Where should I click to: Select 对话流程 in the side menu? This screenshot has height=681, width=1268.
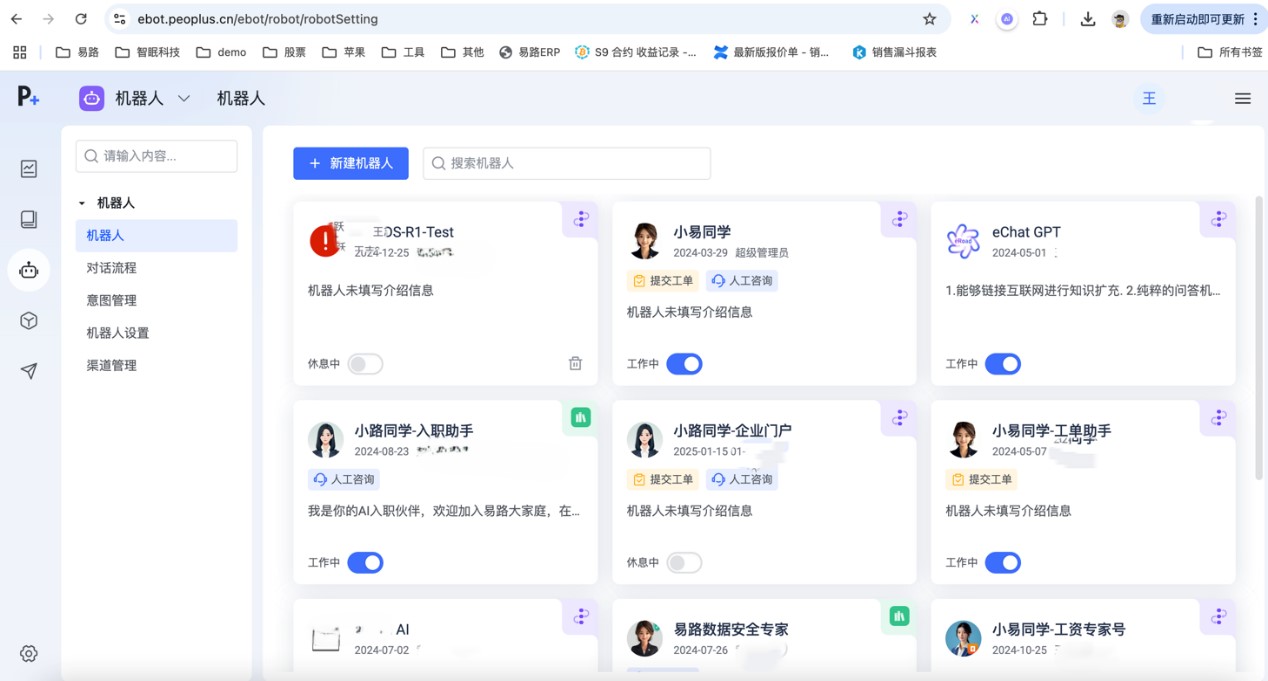(111, 268)
